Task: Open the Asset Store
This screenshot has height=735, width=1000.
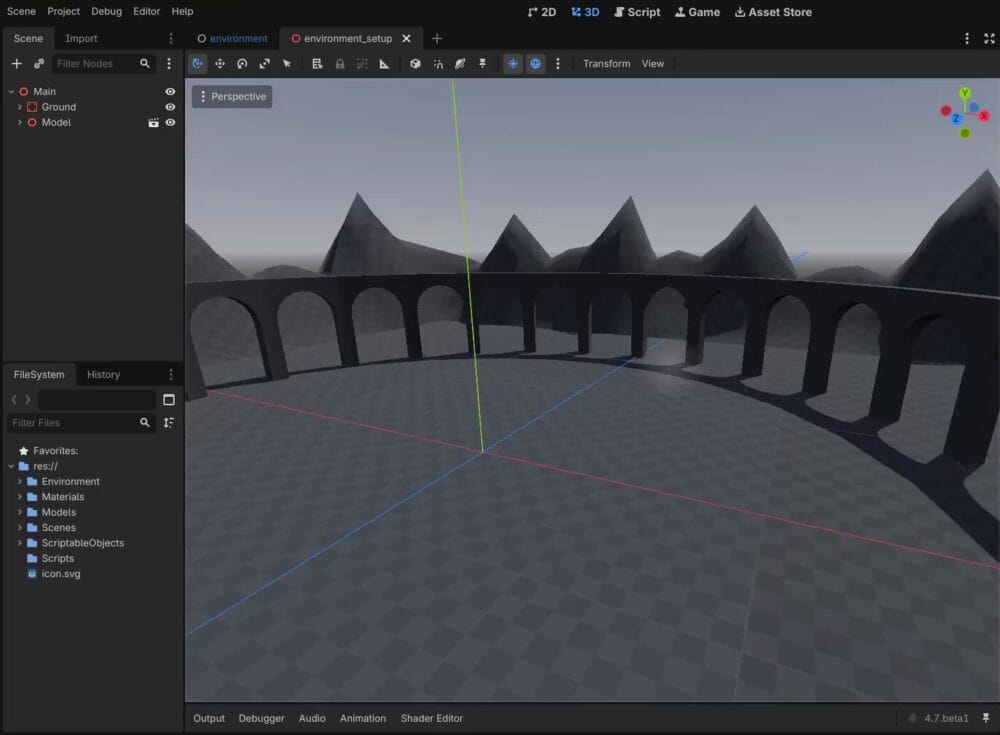Action: (773, 12)
